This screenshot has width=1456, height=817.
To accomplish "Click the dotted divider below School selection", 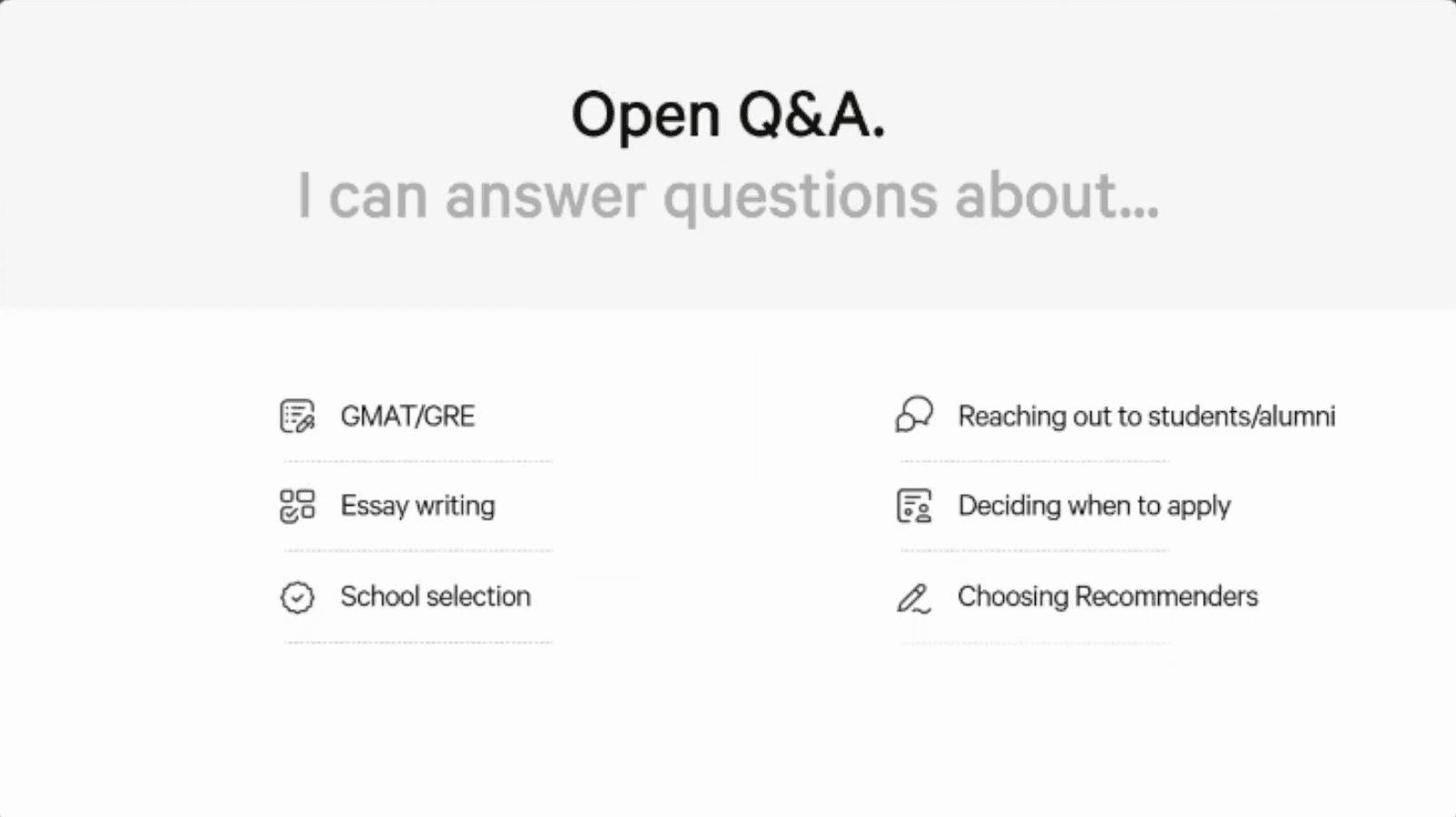I will click(418, 642).
